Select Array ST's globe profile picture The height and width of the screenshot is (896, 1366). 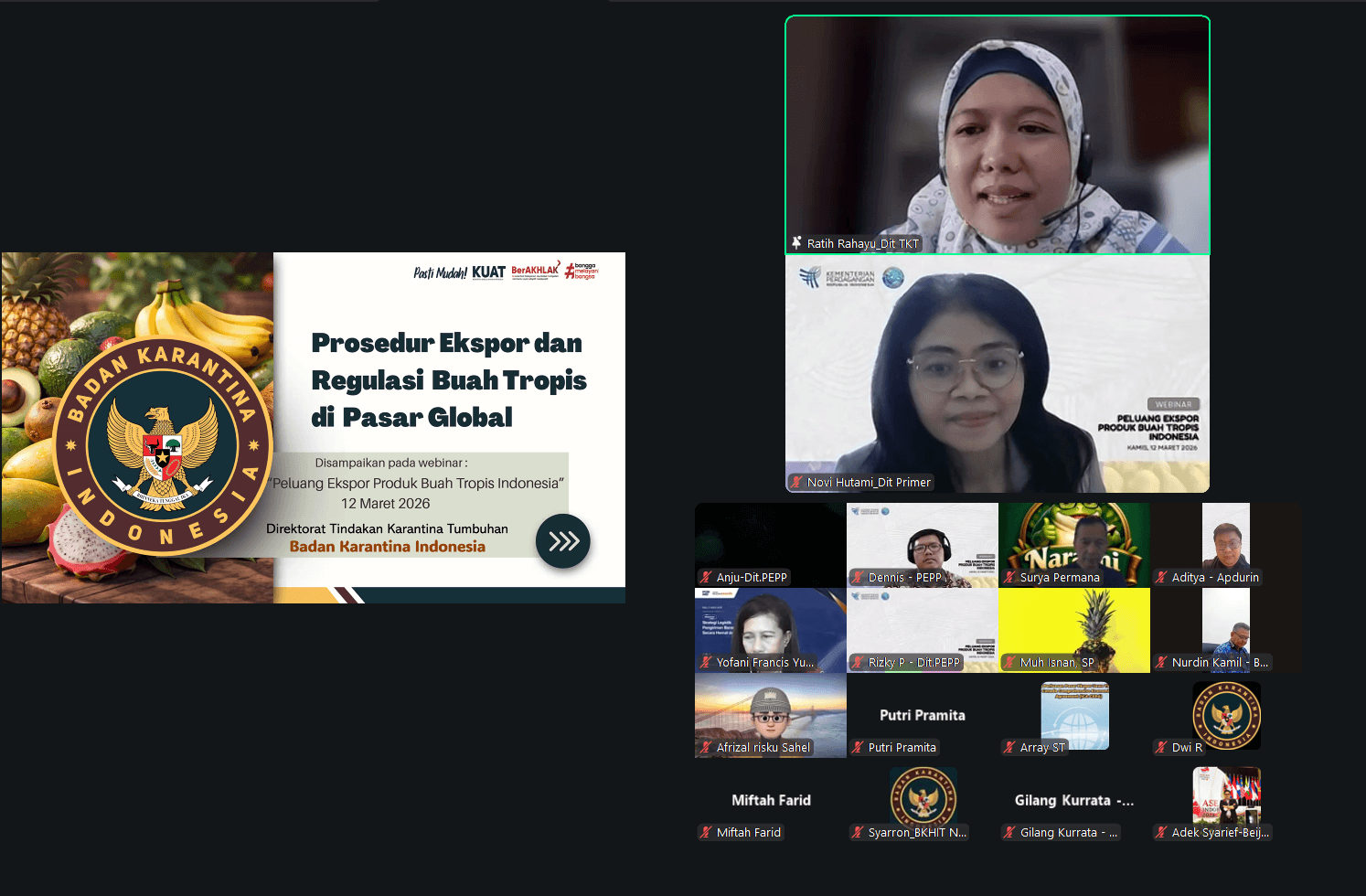coord(1074,713)
